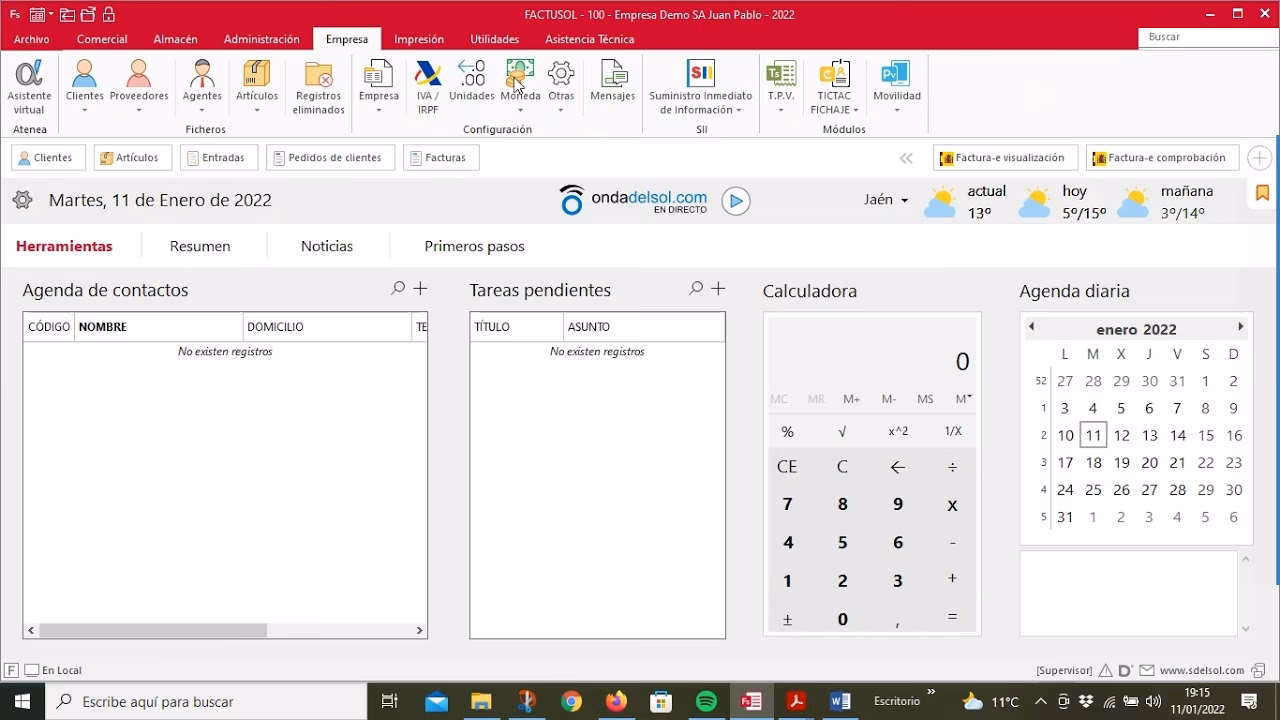Click the Factura-e visualización button
The height and width of the screenshot is (720, 1280).
pos(1005,158)
